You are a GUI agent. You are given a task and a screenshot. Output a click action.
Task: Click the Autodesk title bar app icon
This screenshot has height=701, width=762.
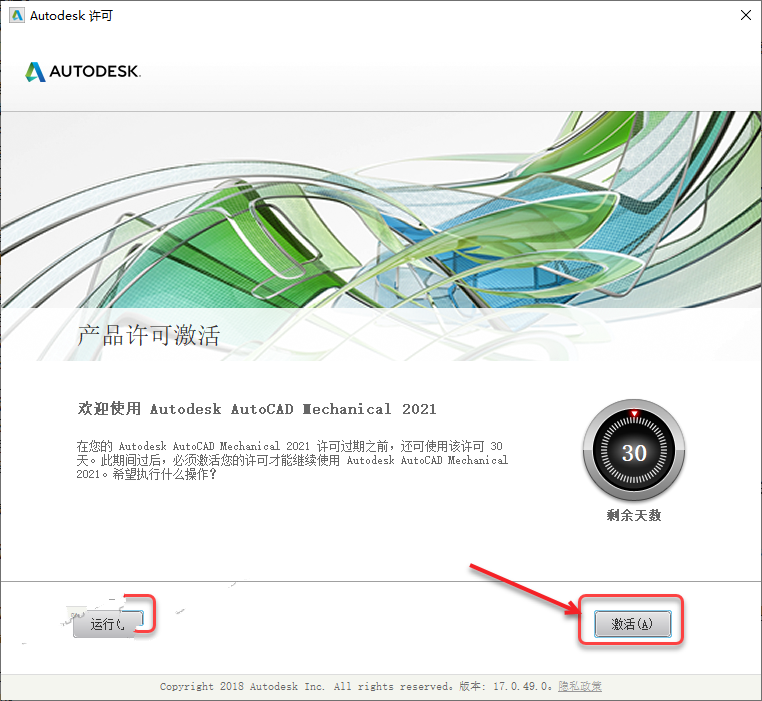coord(17,16)
